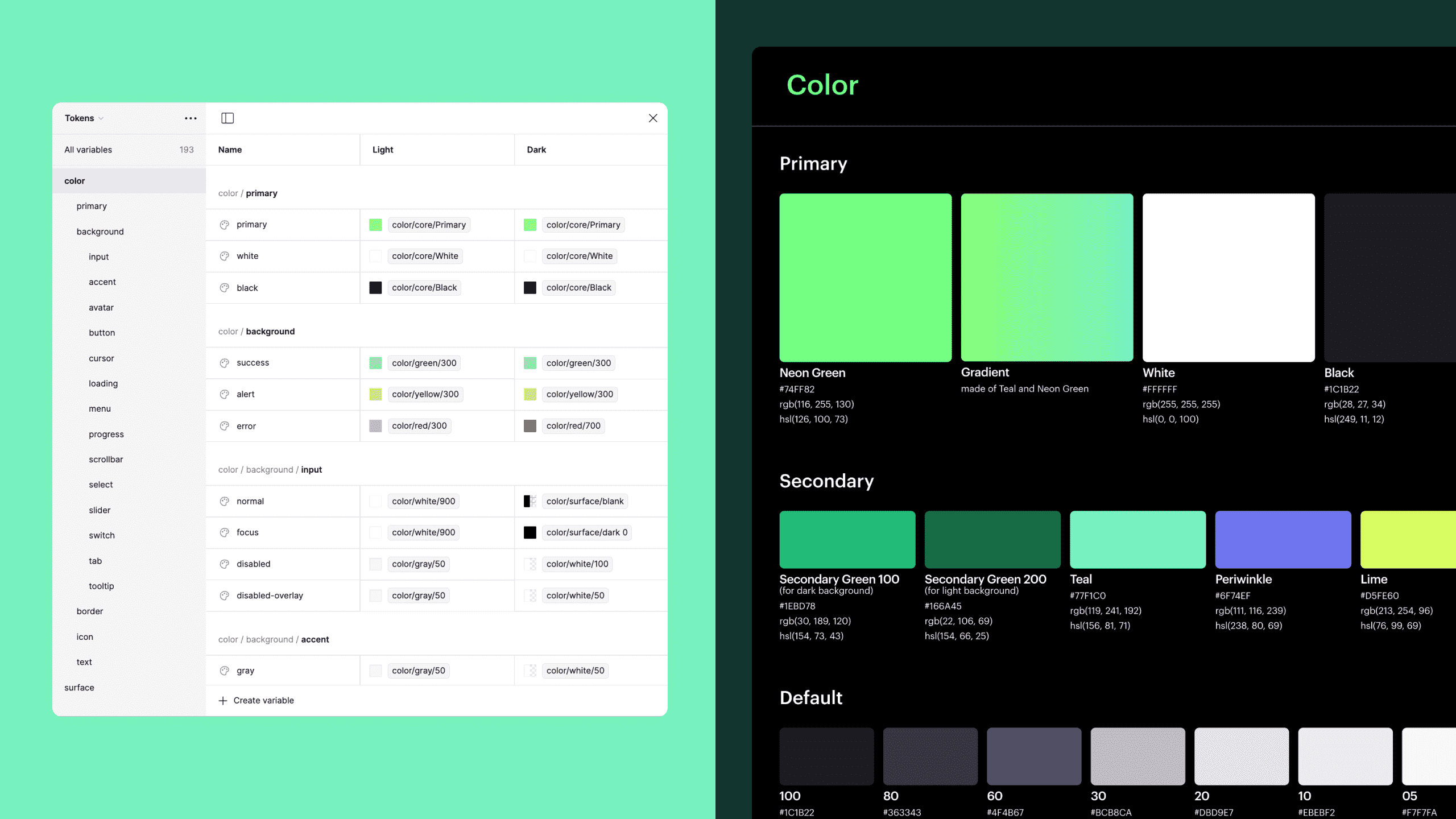The width and height of the screenshot is (1456, 819).
Task: Toggle the sidebar panel icon
Action: (x=227, y=118)
